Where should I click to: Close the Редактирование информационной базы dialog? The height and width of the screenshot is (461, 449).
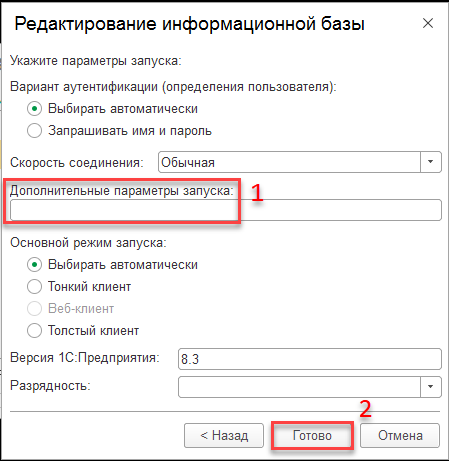[x=428, y=23]
